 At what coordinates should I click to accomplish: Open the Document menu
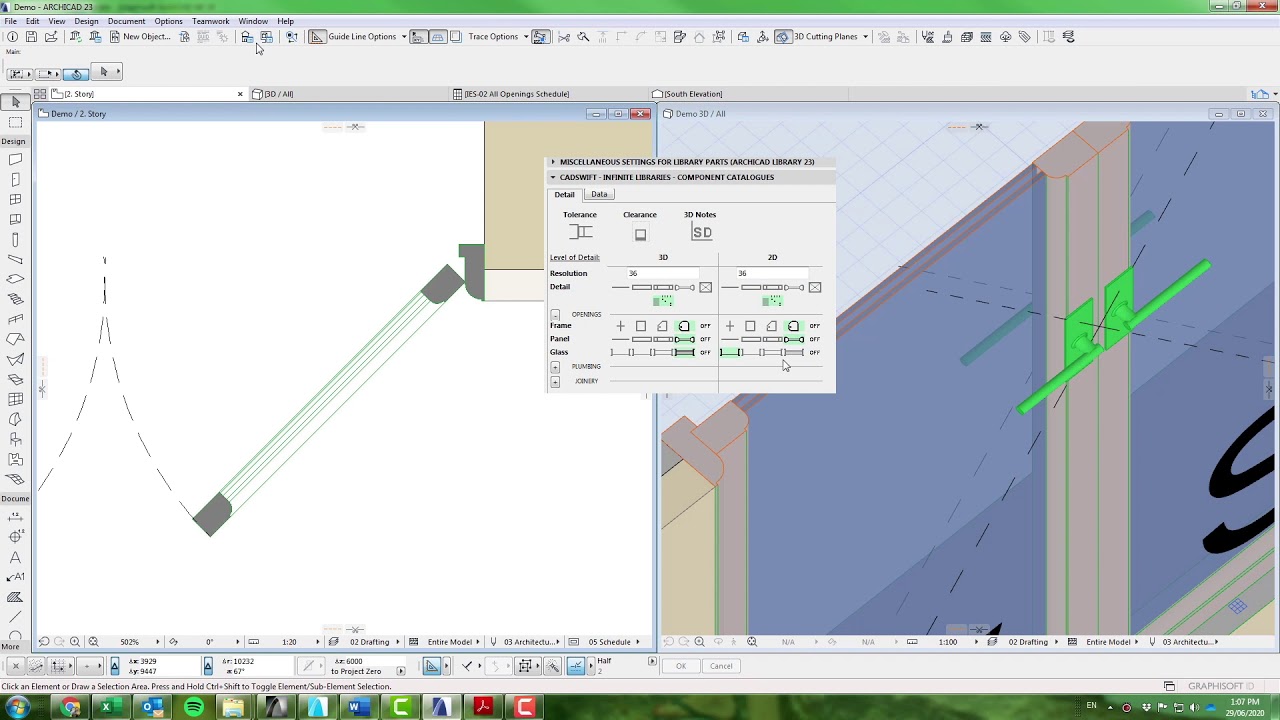point(126,21)
